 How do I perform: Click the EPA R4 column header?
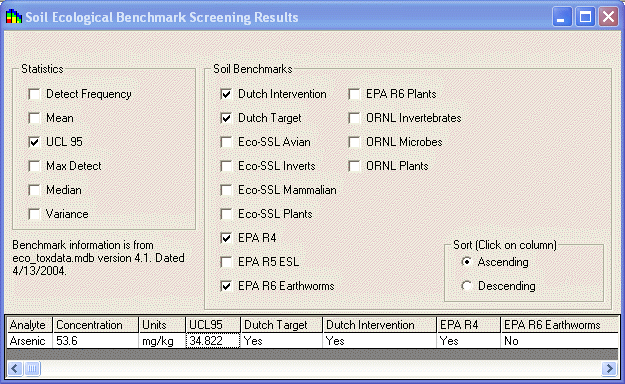click(469, 325)
